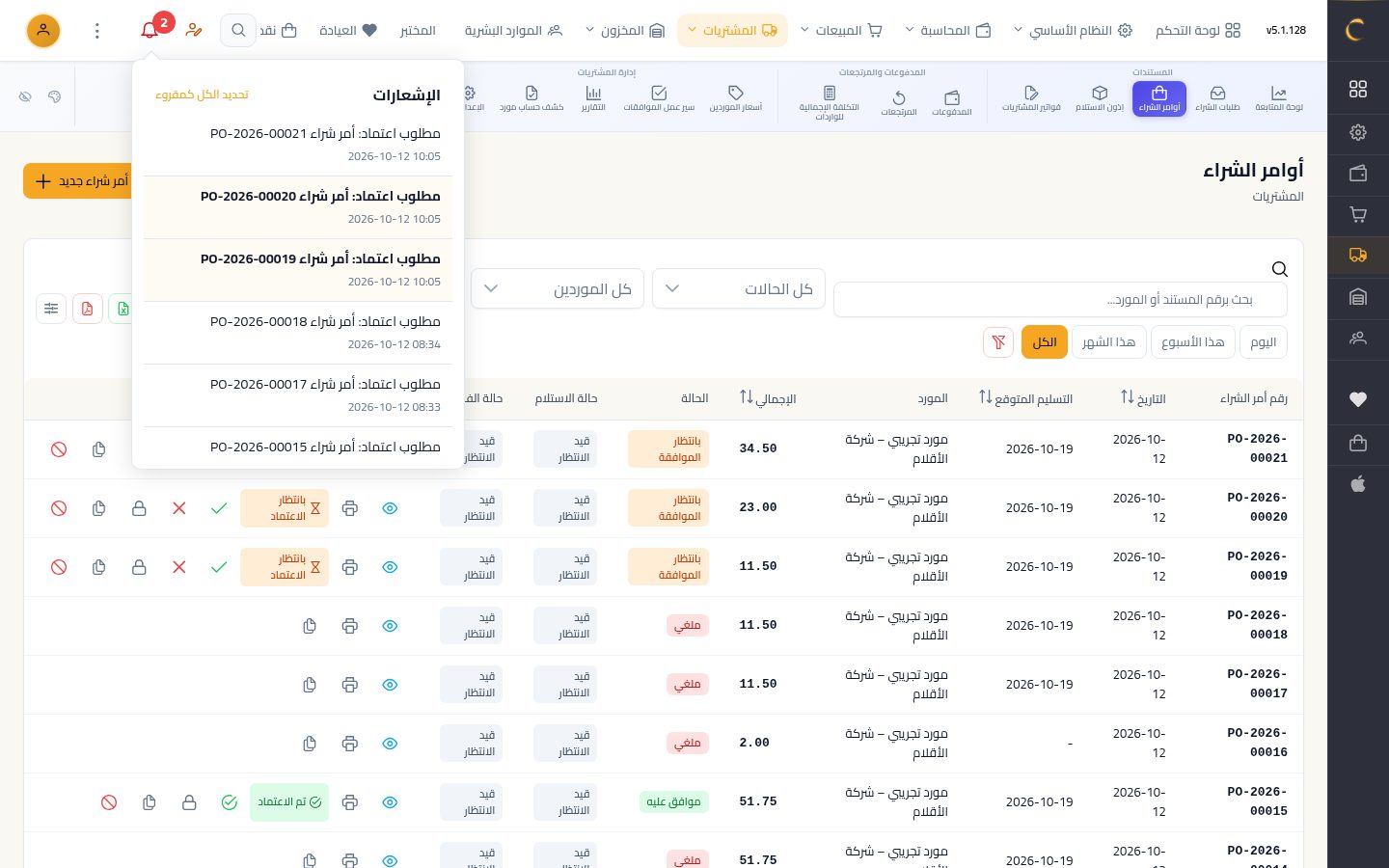This screenshot has height=868, width=1389.
Task: Expand the كل الحالات status dropdown
Action: pyautogui.click(x=739, y=288)
